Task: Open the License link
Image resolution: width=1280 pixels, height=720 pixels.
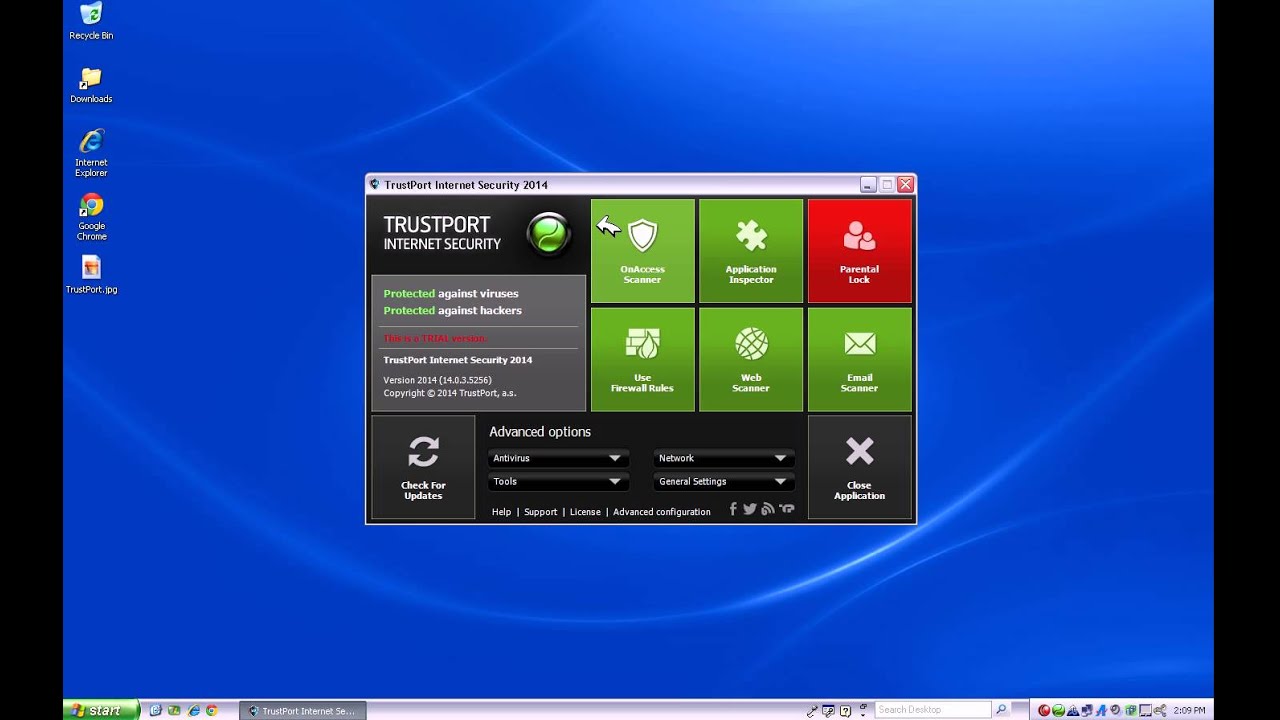Action: tap(585, 512)
